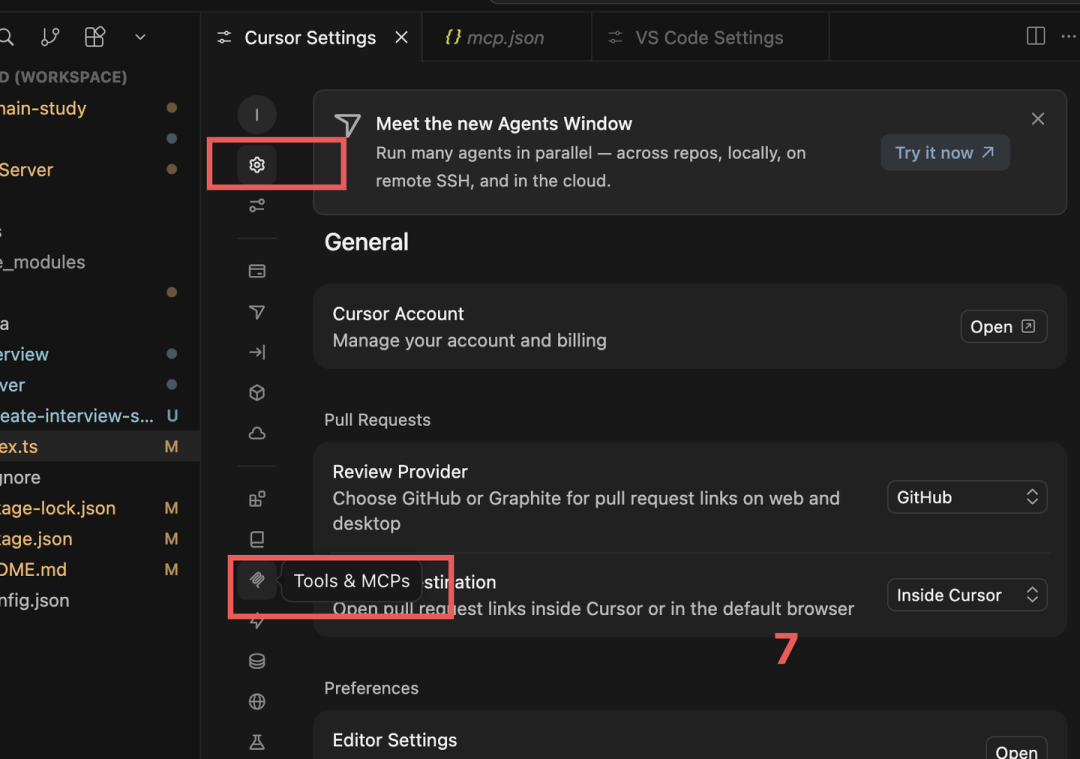This screenshot has width=1080, height=759.
Task: Open Cursor Account management
Action: tap(1004, 326)
